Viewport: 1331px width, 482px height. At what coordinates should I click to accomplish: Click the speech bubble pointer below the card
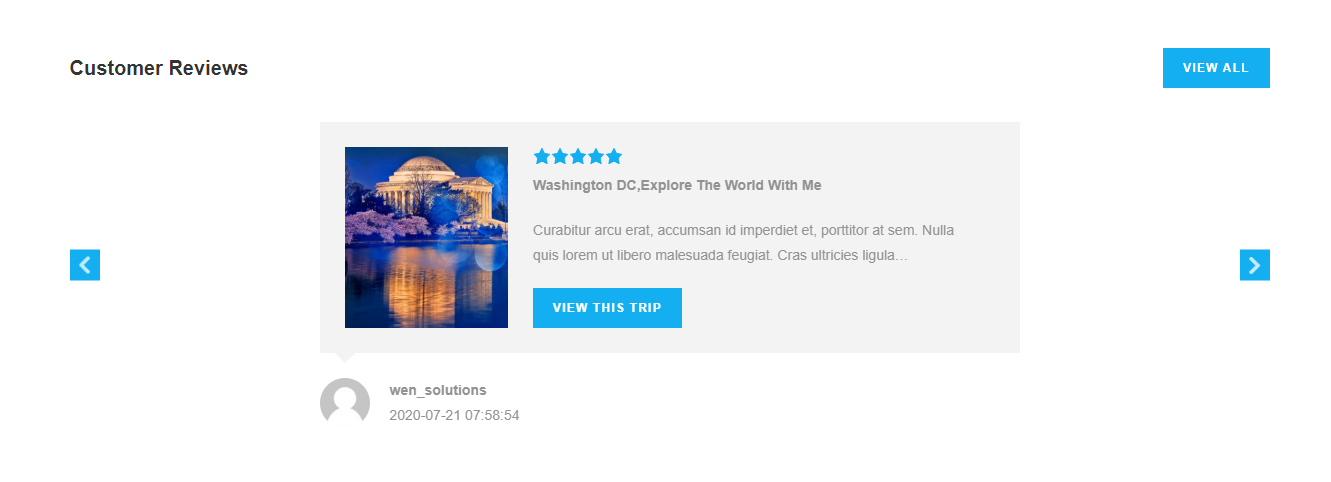(344, 356)
